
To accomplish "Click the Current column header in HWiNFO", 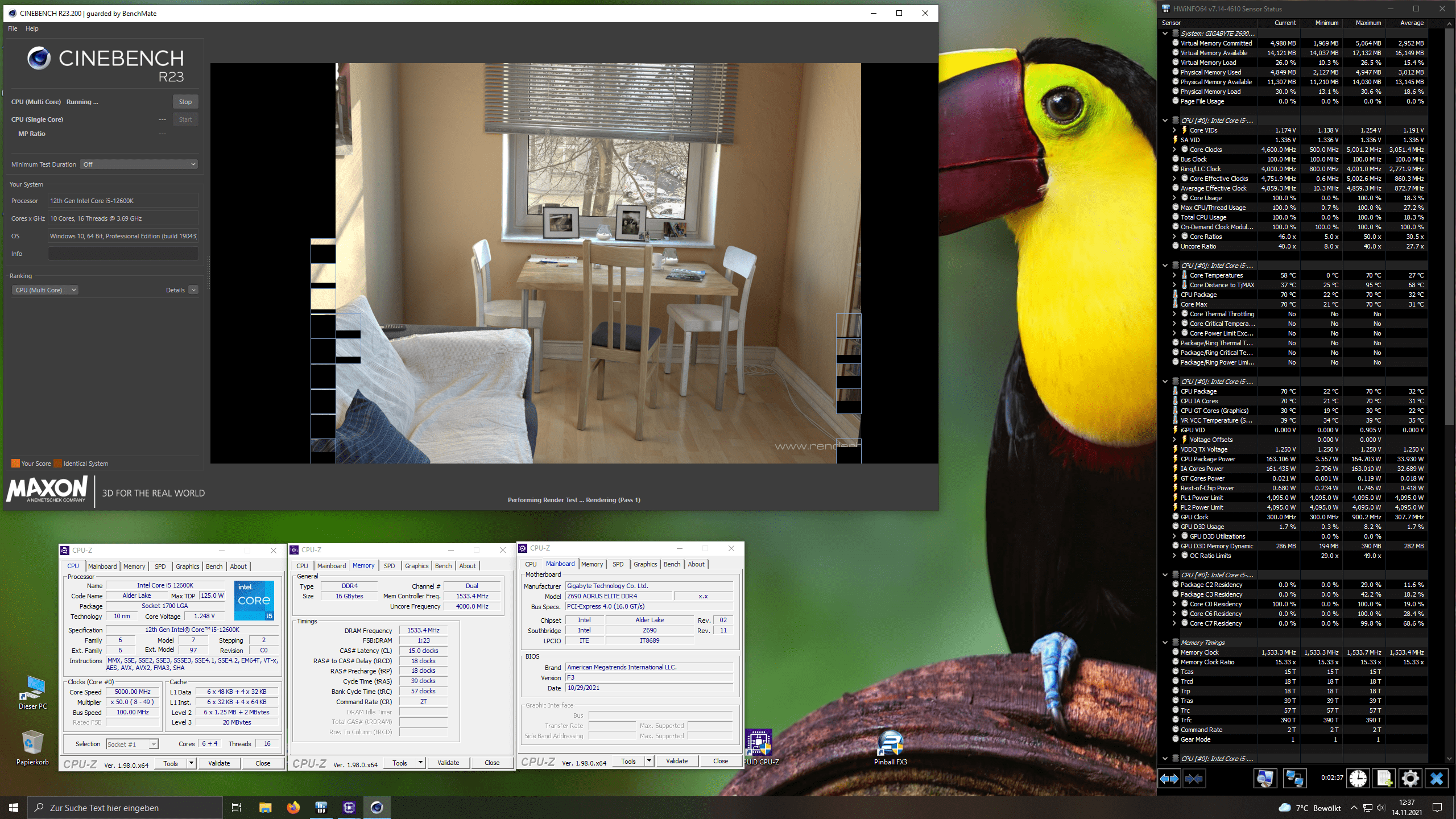I will click(1279, 23).
